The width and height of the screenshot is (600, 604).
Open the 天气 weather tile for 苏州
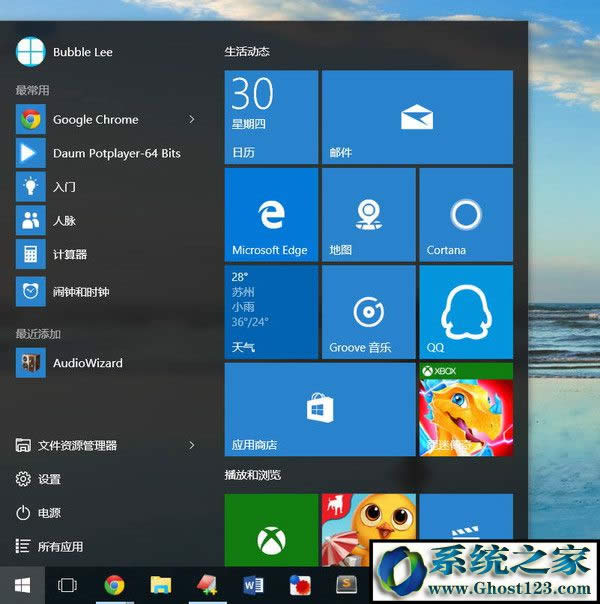(x=270, y=312)
